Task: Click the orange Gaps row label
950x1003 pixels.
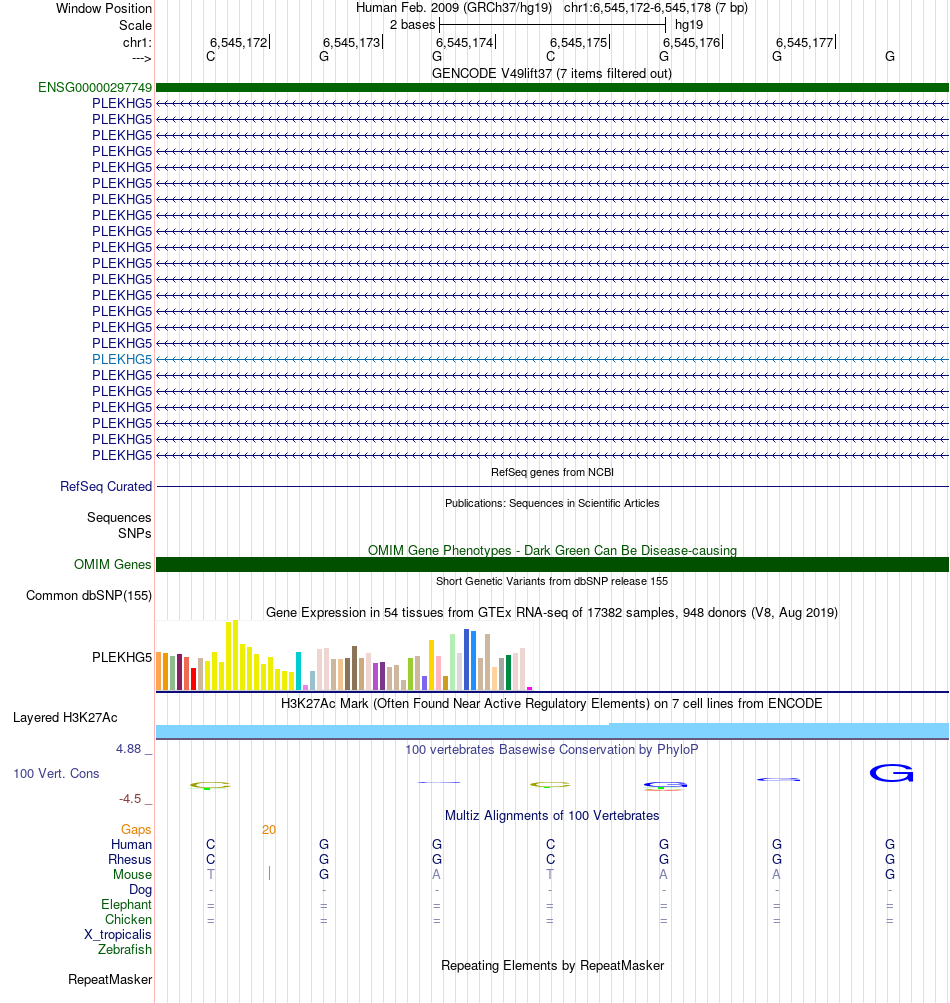Action: click(136, 830)
